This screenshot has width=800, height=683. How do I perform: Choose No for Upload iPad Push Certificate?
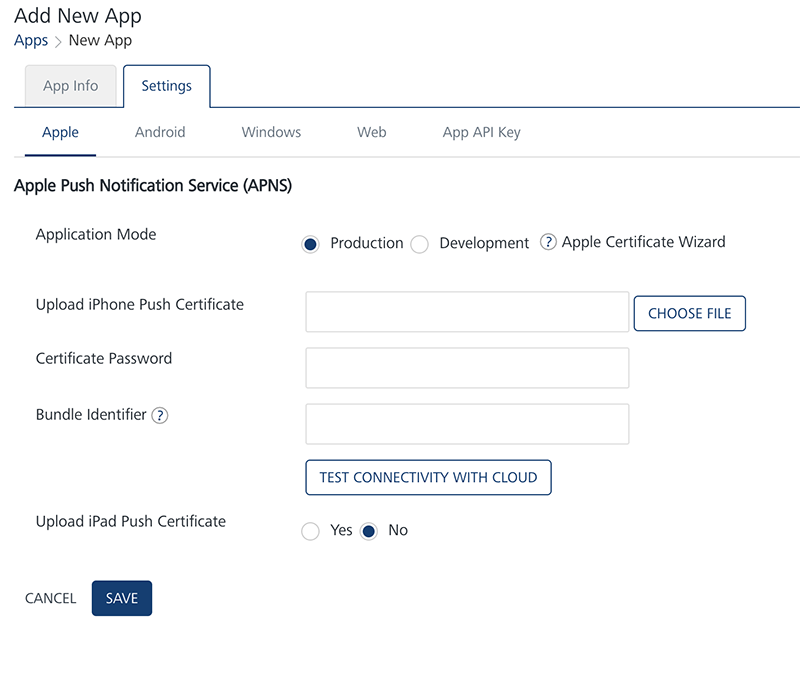pyautogui.click(x=369, y=531)
